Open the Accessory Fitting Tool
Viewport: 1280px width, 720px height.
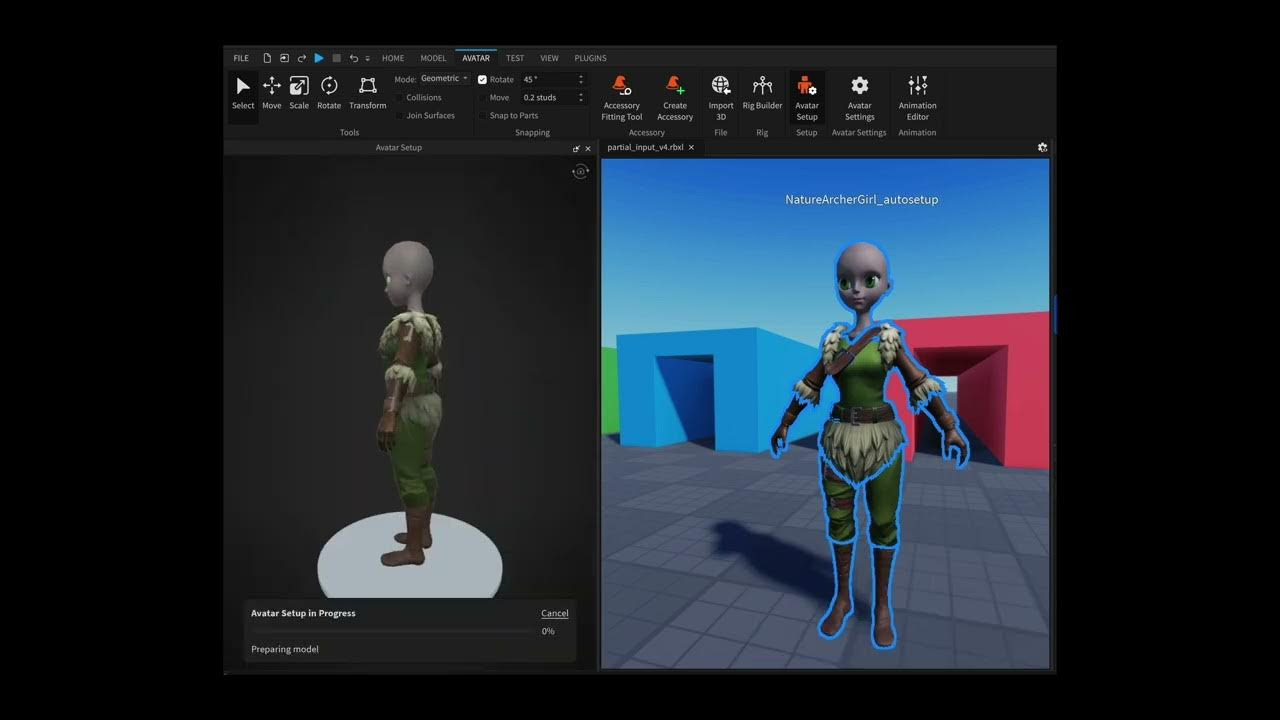click(621, 97)
